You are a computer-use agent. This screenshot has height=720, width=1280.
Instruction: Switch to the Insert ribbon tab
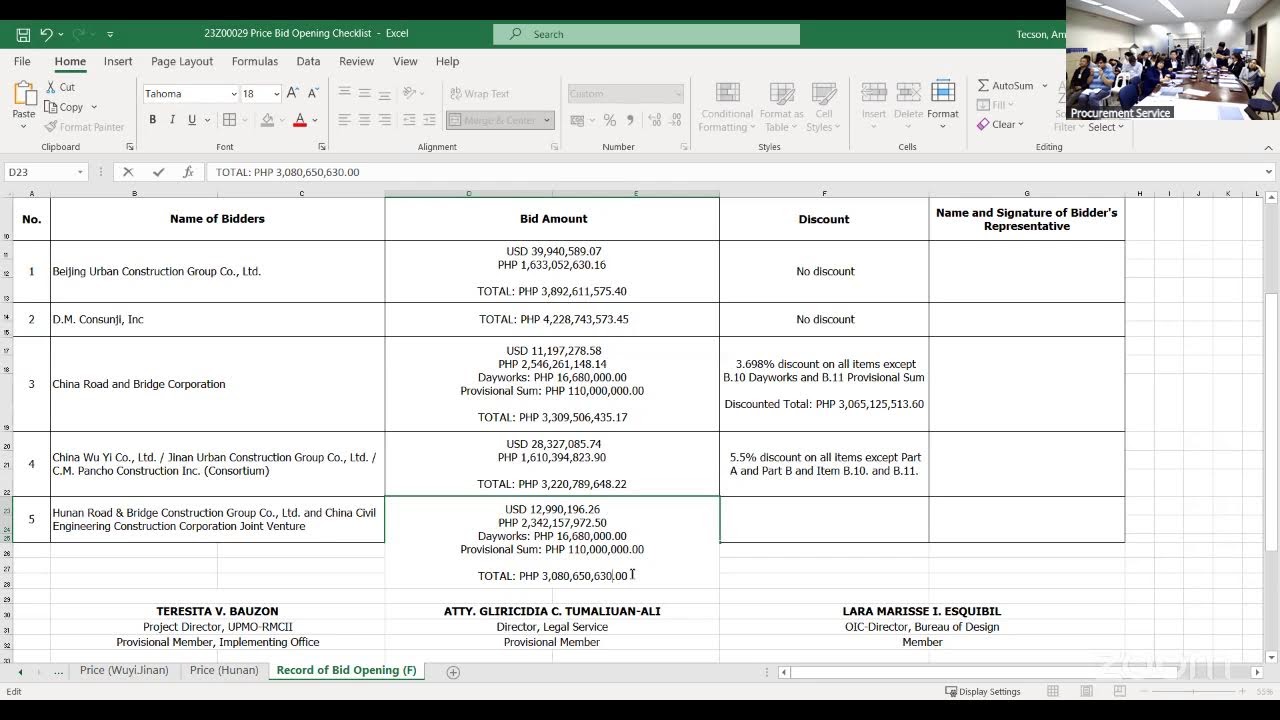pyautogui.click(x=118, y=61)
